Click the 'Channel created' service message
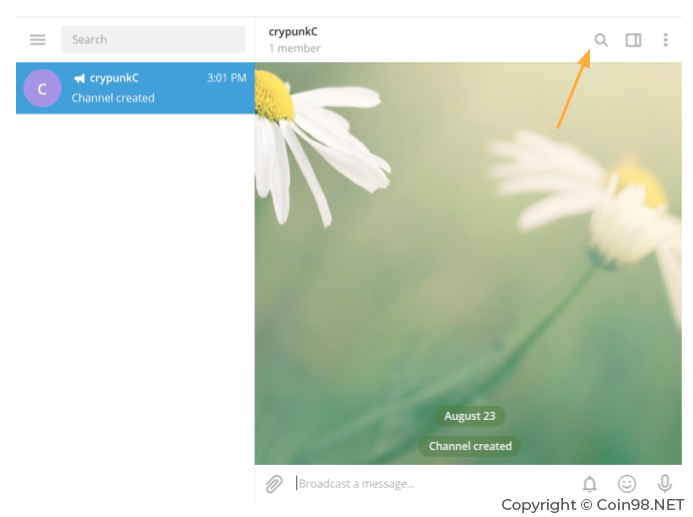 [x=470, y=446]
